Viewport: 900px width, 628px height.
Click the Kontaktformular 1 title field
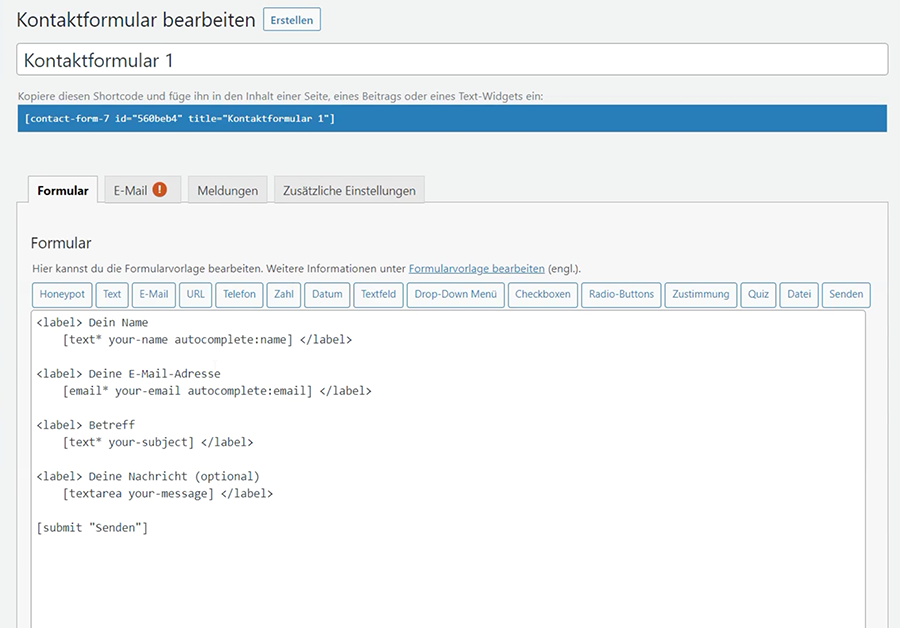[x=452, y=60]
